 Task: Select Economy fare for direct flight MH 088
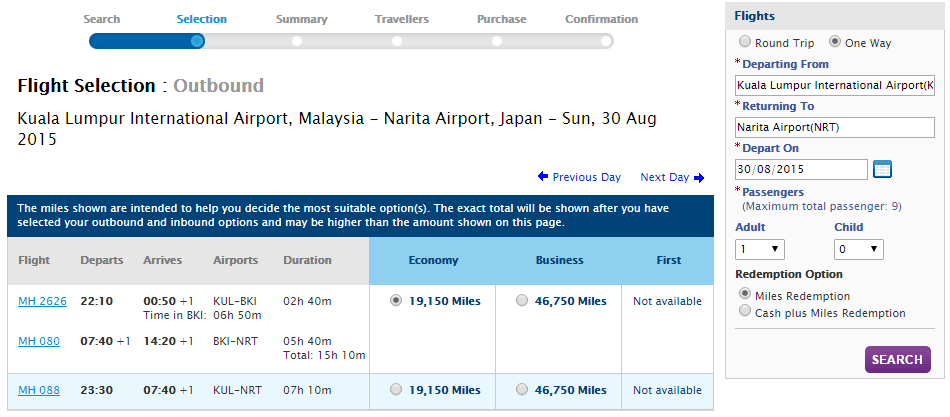396,390
